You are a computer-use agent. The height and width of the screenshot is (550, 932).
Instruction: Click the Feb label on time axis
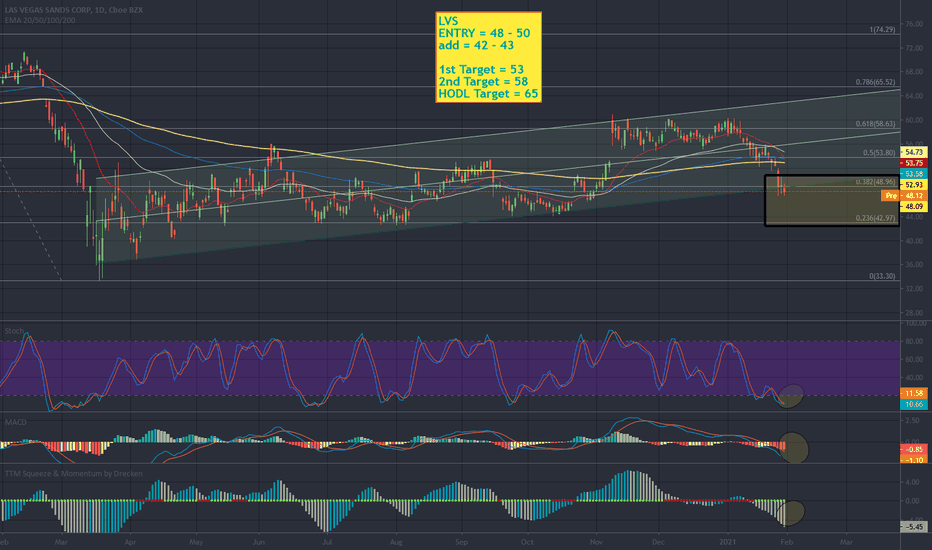pyautogui.click(x=786, y=542)
